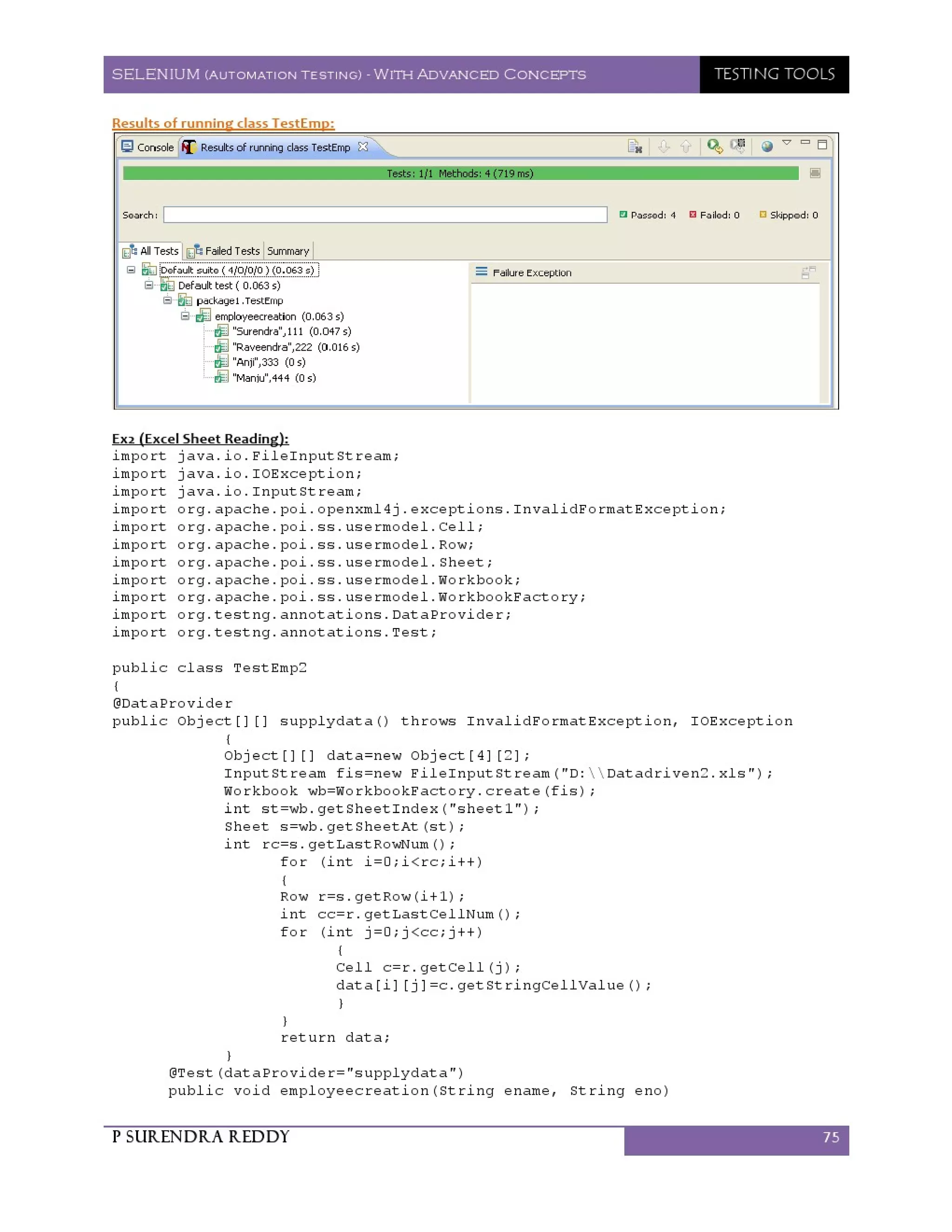The image size is (952, 1232).
Task: Maximize the TestNG results view
Action: tap(822, 145)
